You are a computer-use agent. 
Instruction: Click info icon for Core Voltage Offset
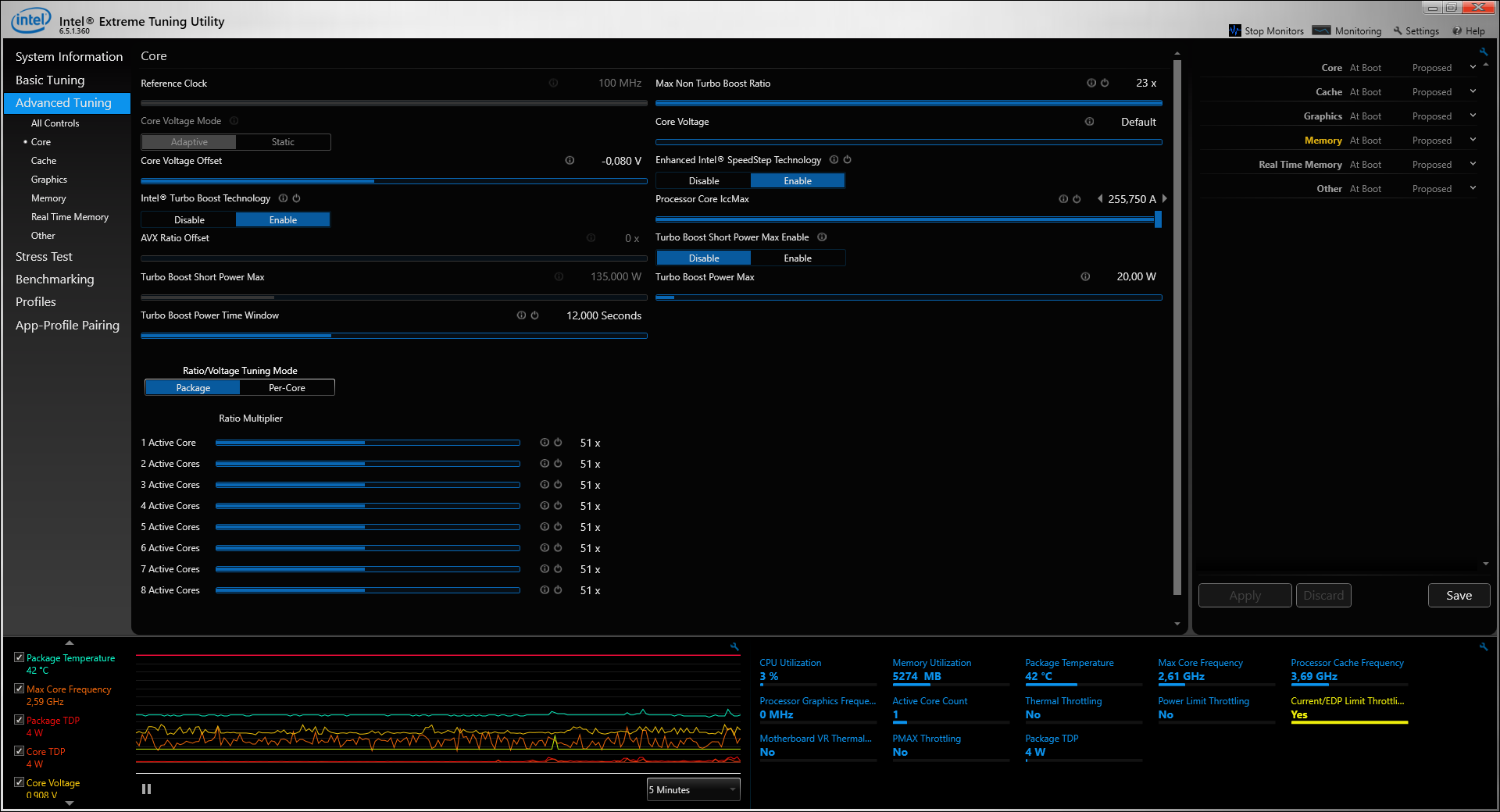click(570, 160)
